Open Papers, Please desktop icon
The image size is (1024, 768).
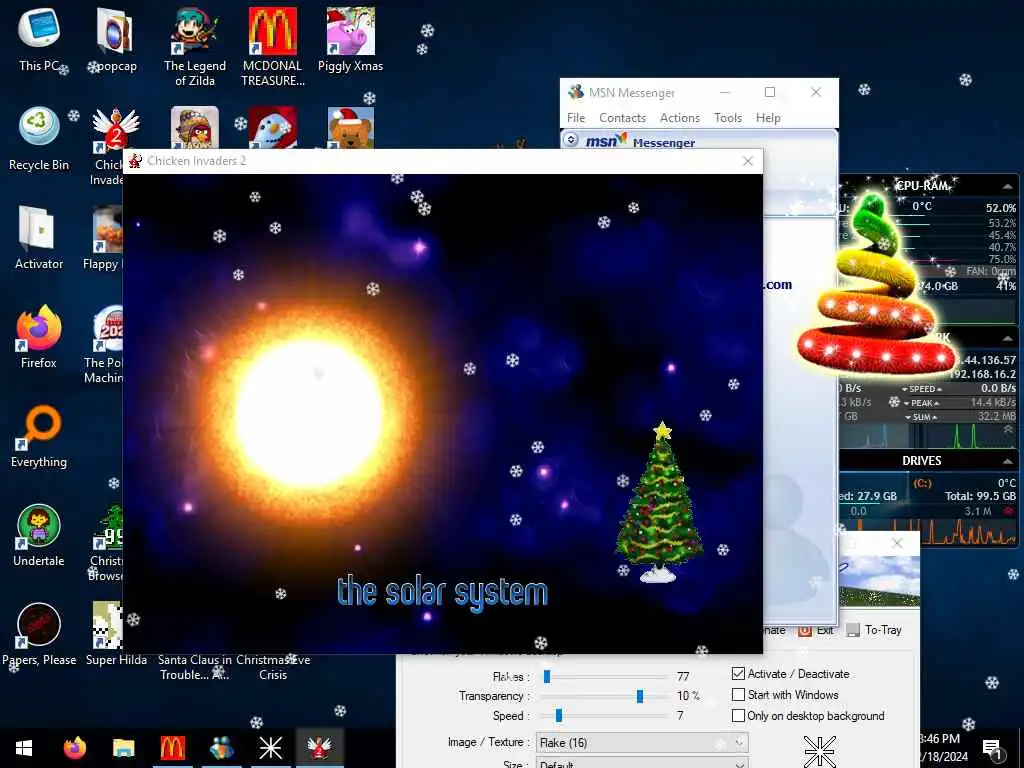(39, 633)
